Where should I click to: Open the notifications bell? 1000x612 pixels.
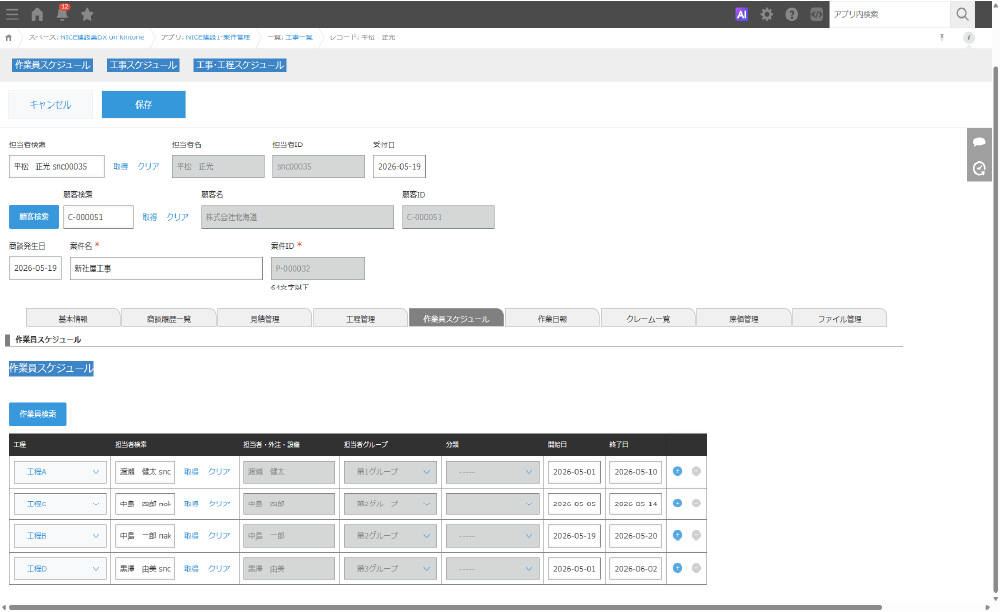62,13
